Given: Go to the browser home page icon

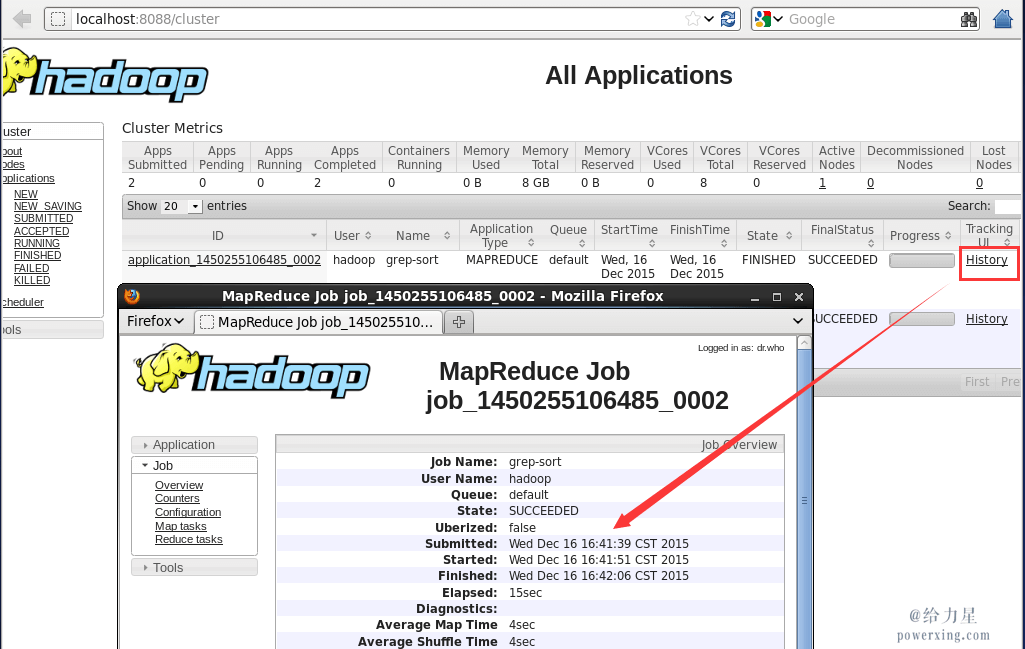Looking at the screenshot, I should (1003, 19).
